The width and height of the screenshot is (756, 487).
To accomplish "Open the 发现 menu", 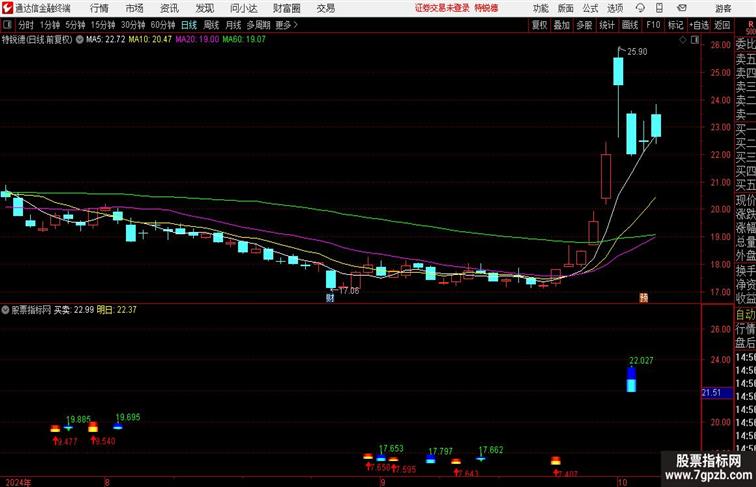I will pos(204,8).
